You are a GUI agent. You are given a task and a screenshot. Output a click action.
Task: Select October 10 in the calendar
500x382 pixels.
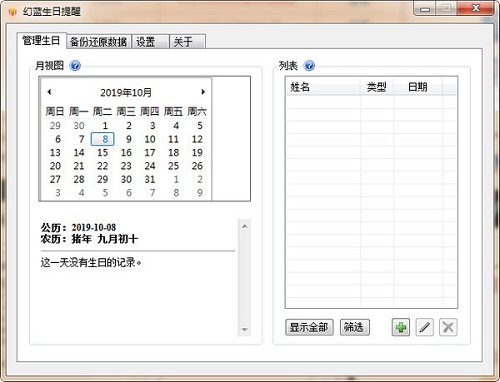(x=150, y=139)
